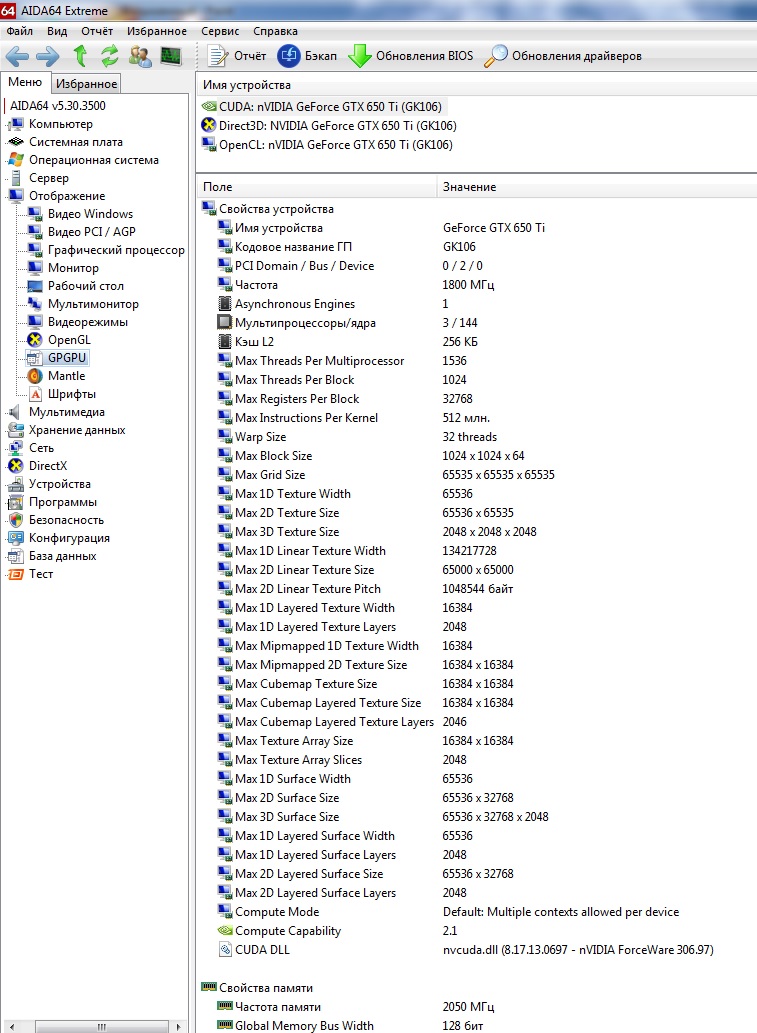
Task: Select the Рабочий стол tree item
Action: (x=86, y=286)
